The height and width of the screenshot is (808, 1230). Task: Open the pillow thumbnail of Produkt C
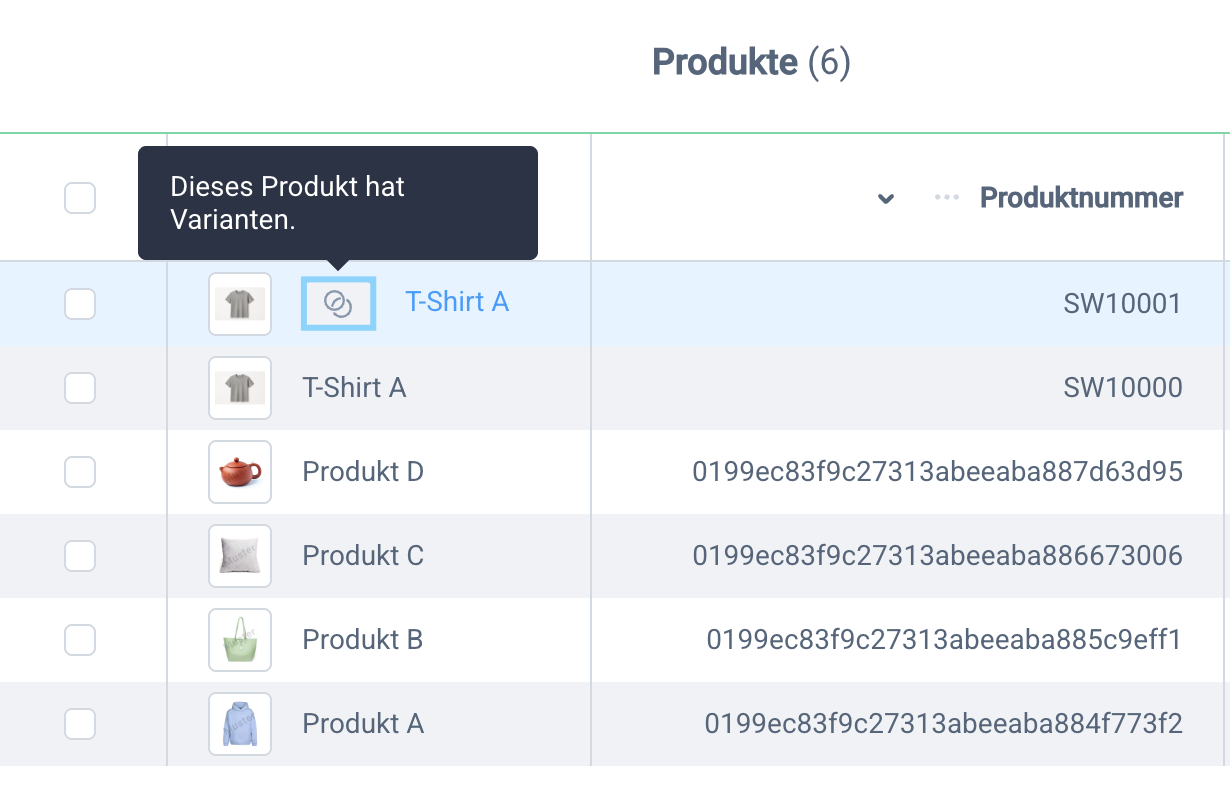tap(240, 555)
